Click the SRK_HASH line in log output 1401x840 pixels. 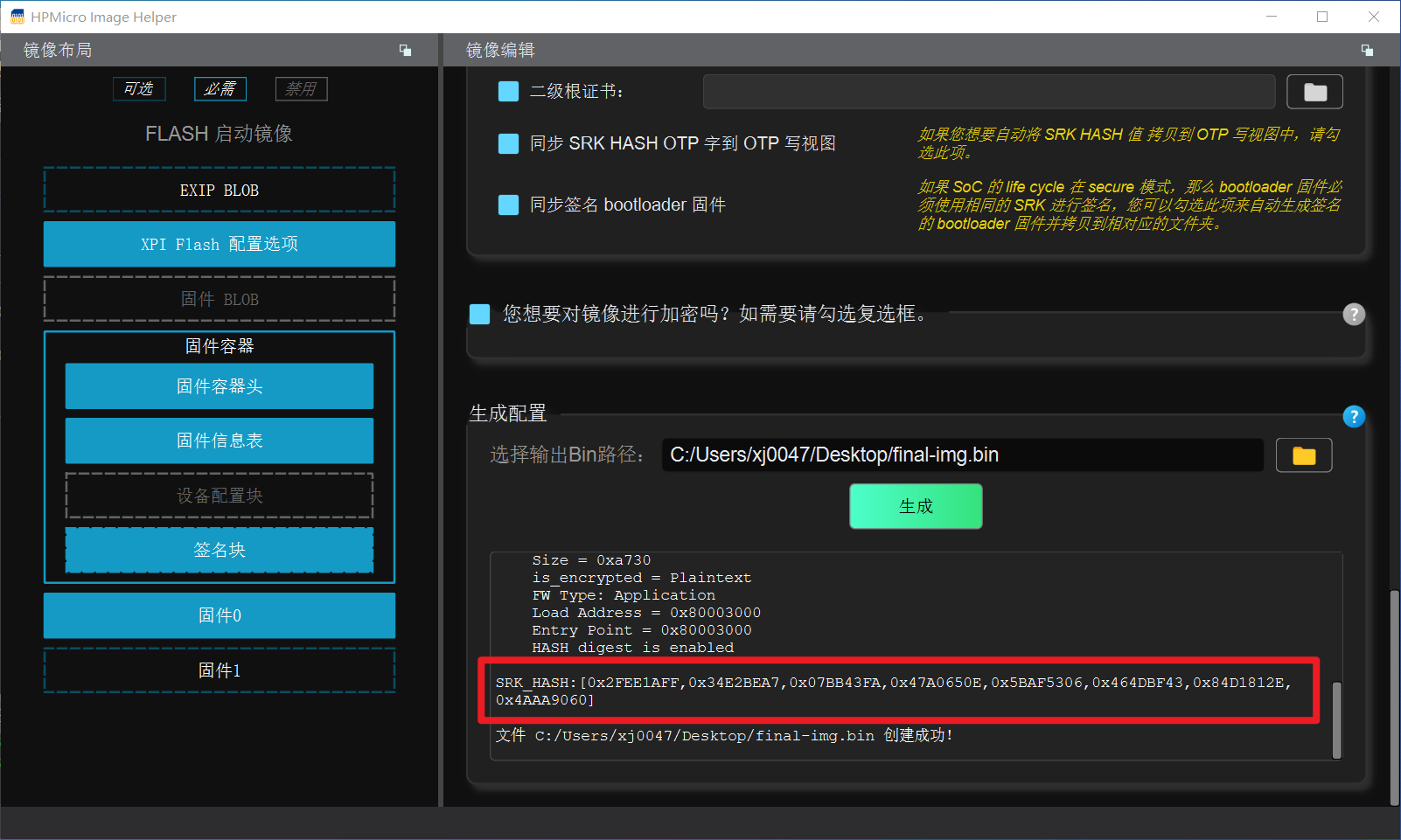point(894,691)
